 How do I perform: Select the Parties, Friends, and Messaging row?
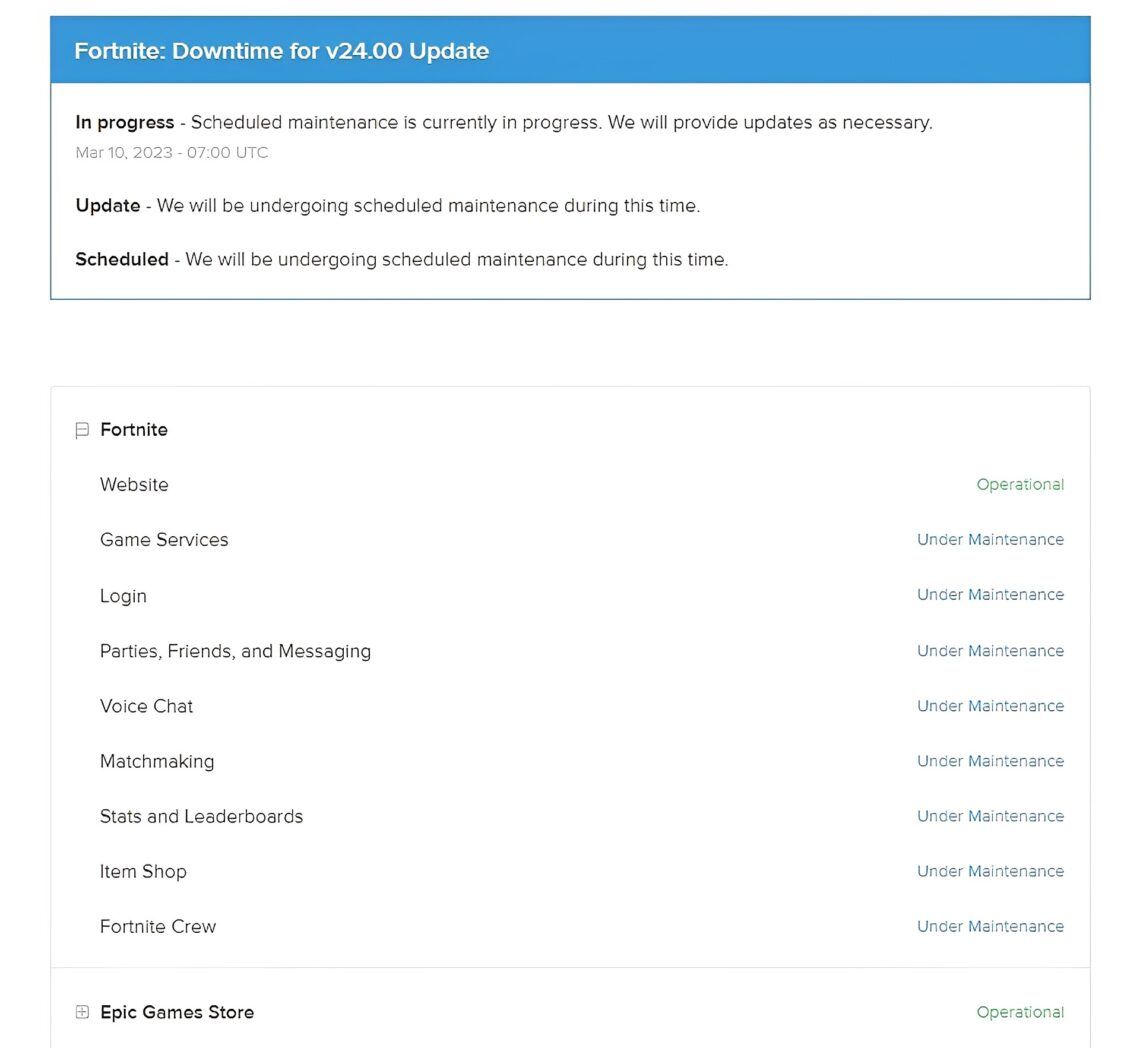click(235, 650)
